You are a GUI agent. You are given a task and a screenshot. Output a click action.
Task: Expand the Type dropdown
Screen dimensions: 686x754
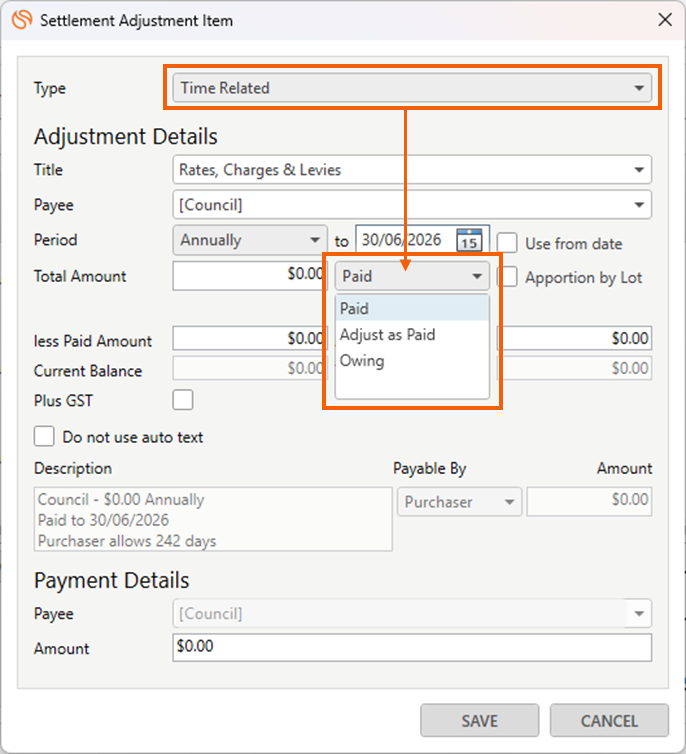[410, 88]
